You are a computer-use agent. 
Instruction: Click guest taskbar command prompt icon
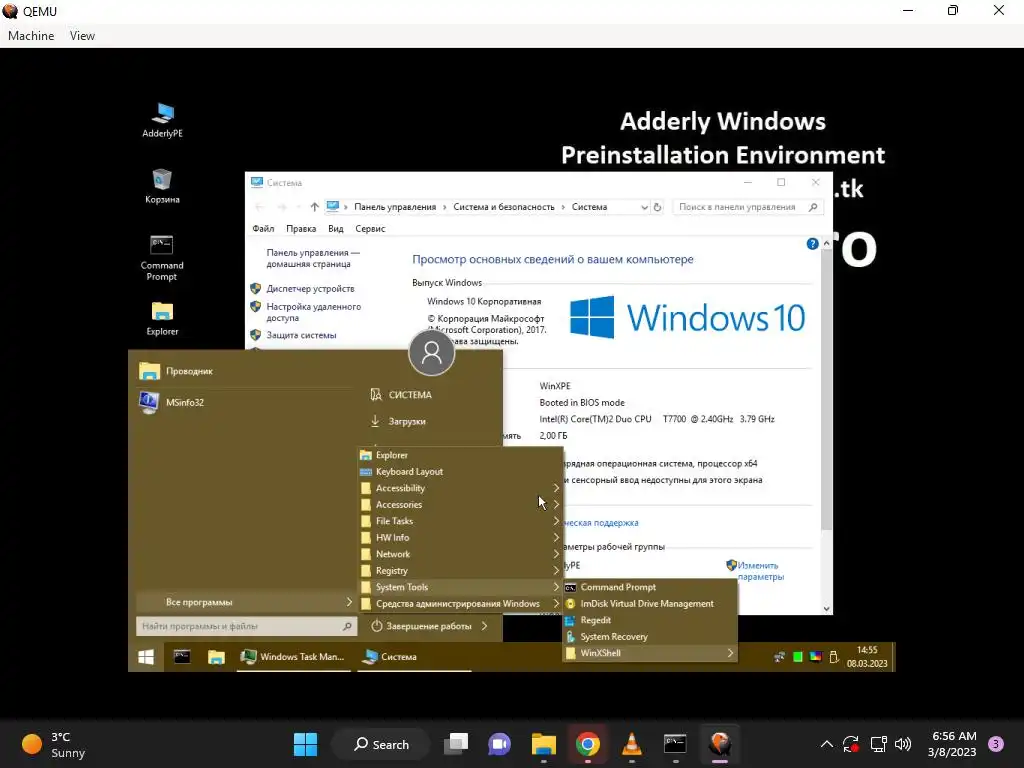(182, 656)
